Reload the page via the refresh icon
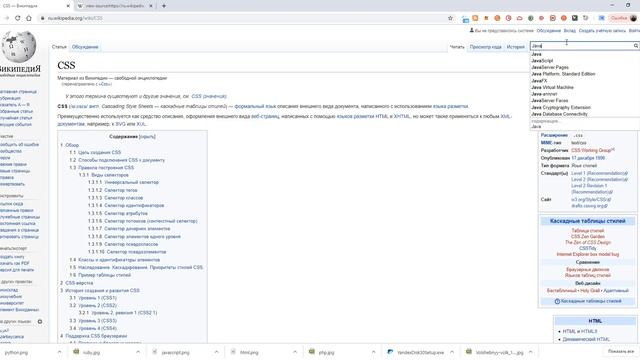The width and height of the screenshot is (640, 360). (x=18, y=18)
